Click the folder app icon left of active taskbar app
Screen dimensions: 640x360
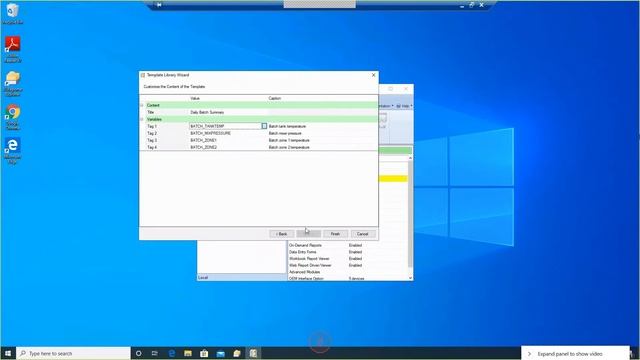tap(237, 353)
